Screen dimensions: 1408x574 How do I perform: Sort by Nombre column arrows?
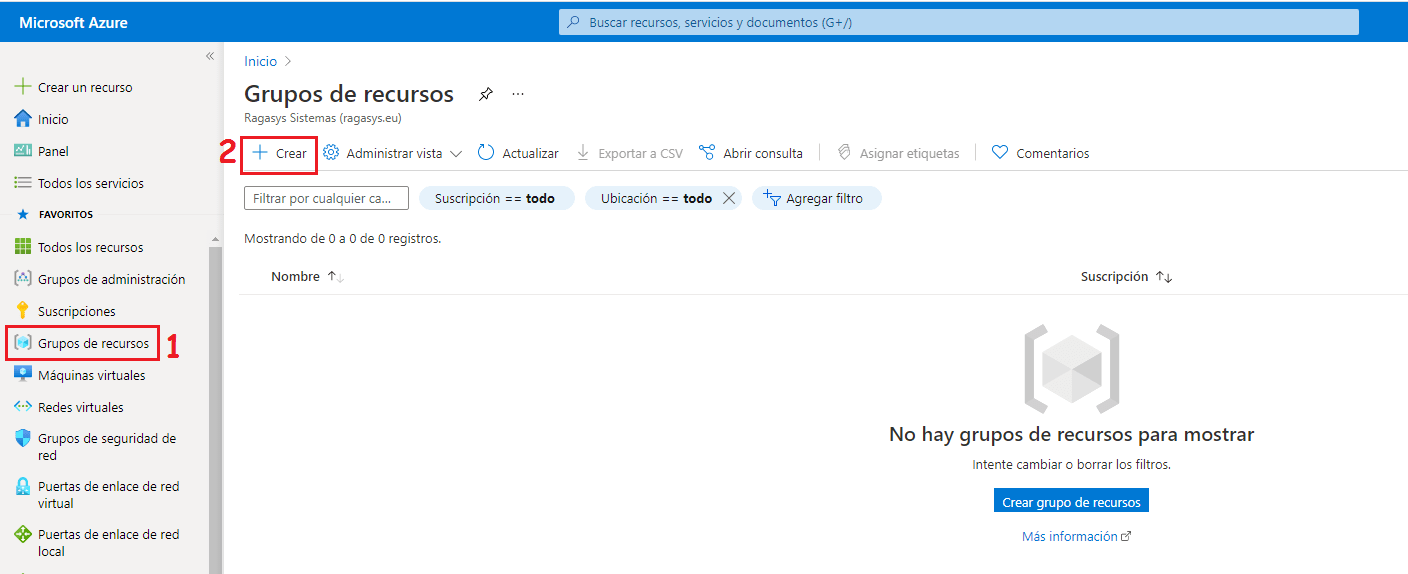[336, 277]
